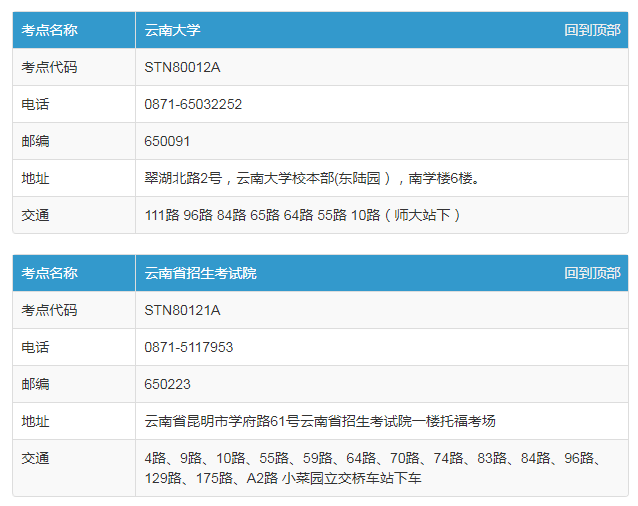Click phone number 0871-65032252
This screenshot has width=638, height=506.
click(193, 104)
